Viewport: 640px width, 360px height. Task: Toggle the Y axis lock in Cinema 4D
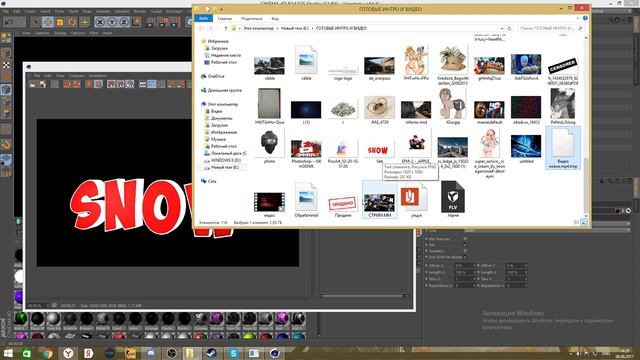(x=112, y=22)
